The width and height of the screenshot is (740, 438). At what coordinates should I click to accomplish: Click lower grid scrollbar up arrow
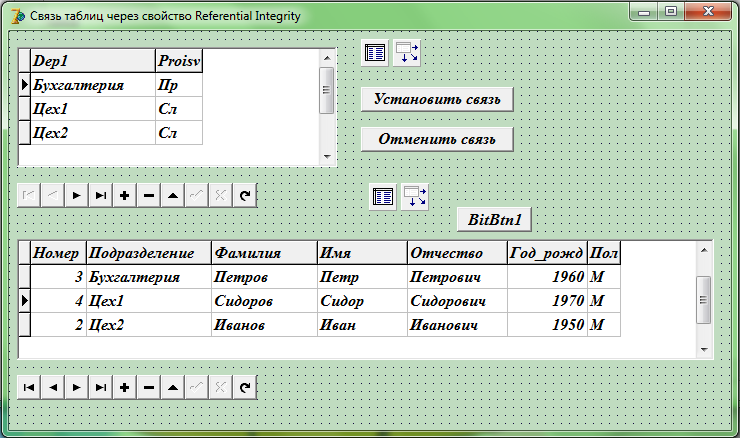(x=704, y=250)
